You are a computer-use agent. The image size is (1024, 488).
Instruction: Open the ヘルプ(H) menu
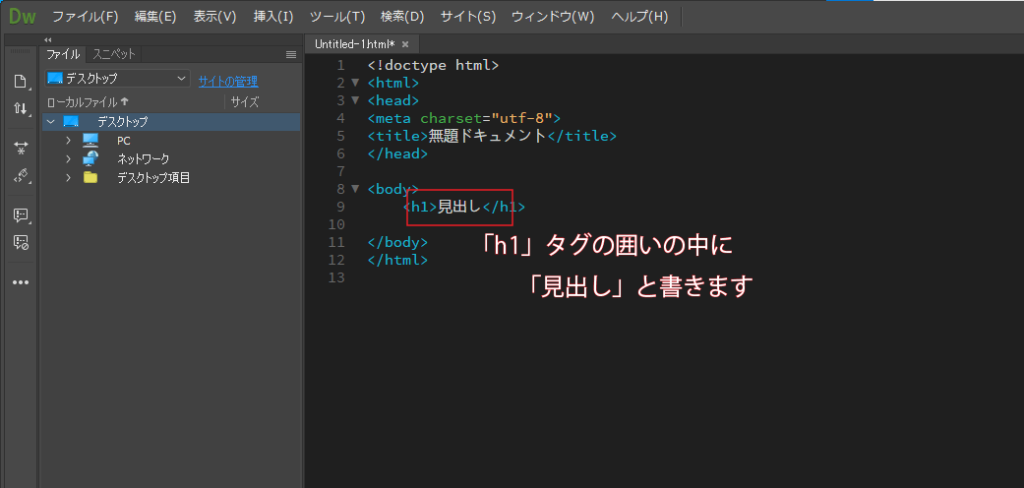639,17
